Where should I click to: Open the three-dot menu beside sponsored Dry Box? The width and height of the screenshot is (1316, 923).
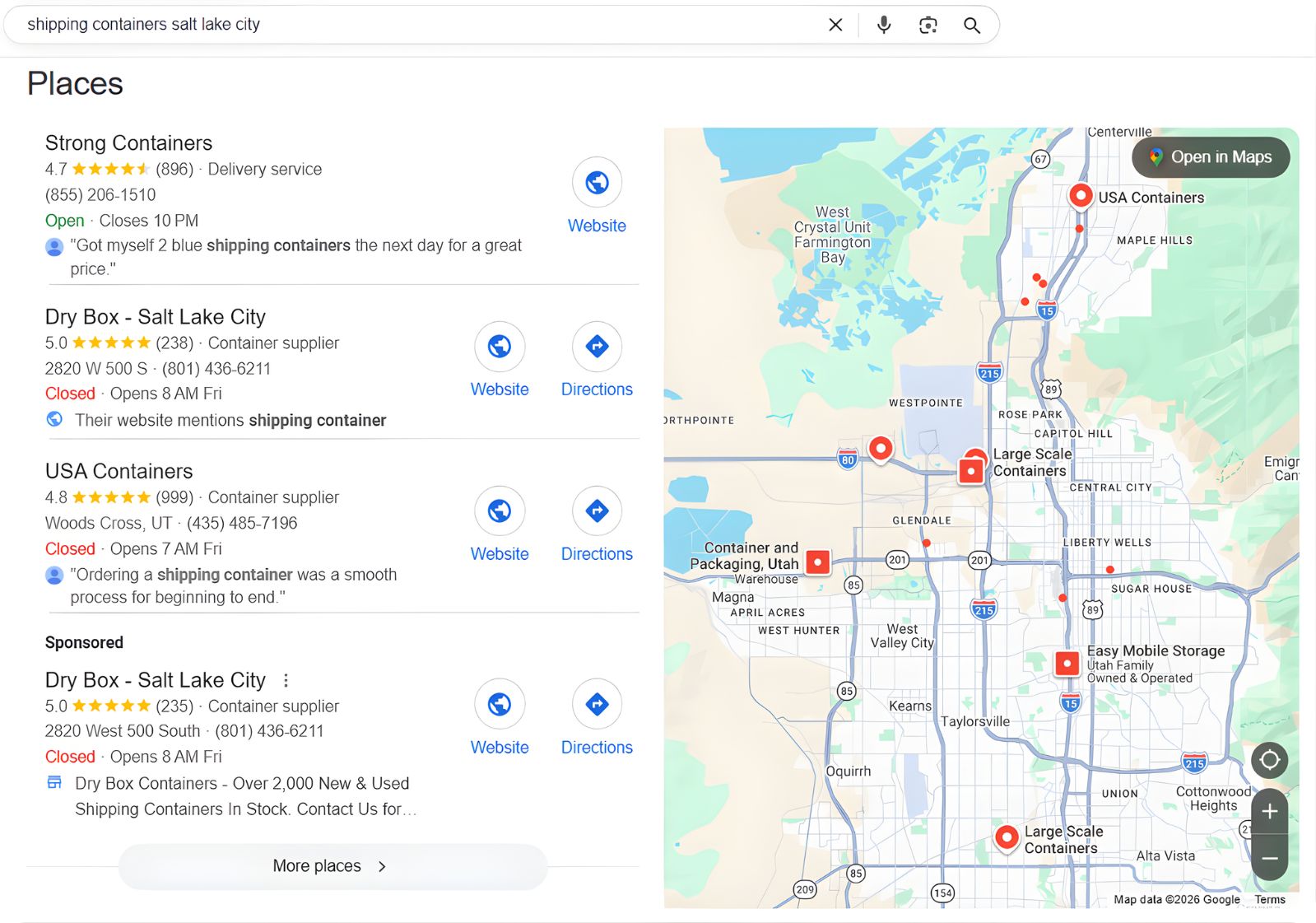[286, 680]
